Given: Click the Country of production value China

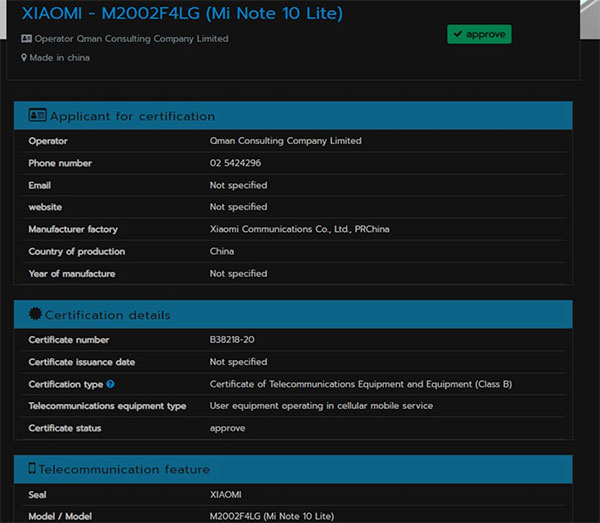Looking at the screenshot, I should (x=222, y=251).
